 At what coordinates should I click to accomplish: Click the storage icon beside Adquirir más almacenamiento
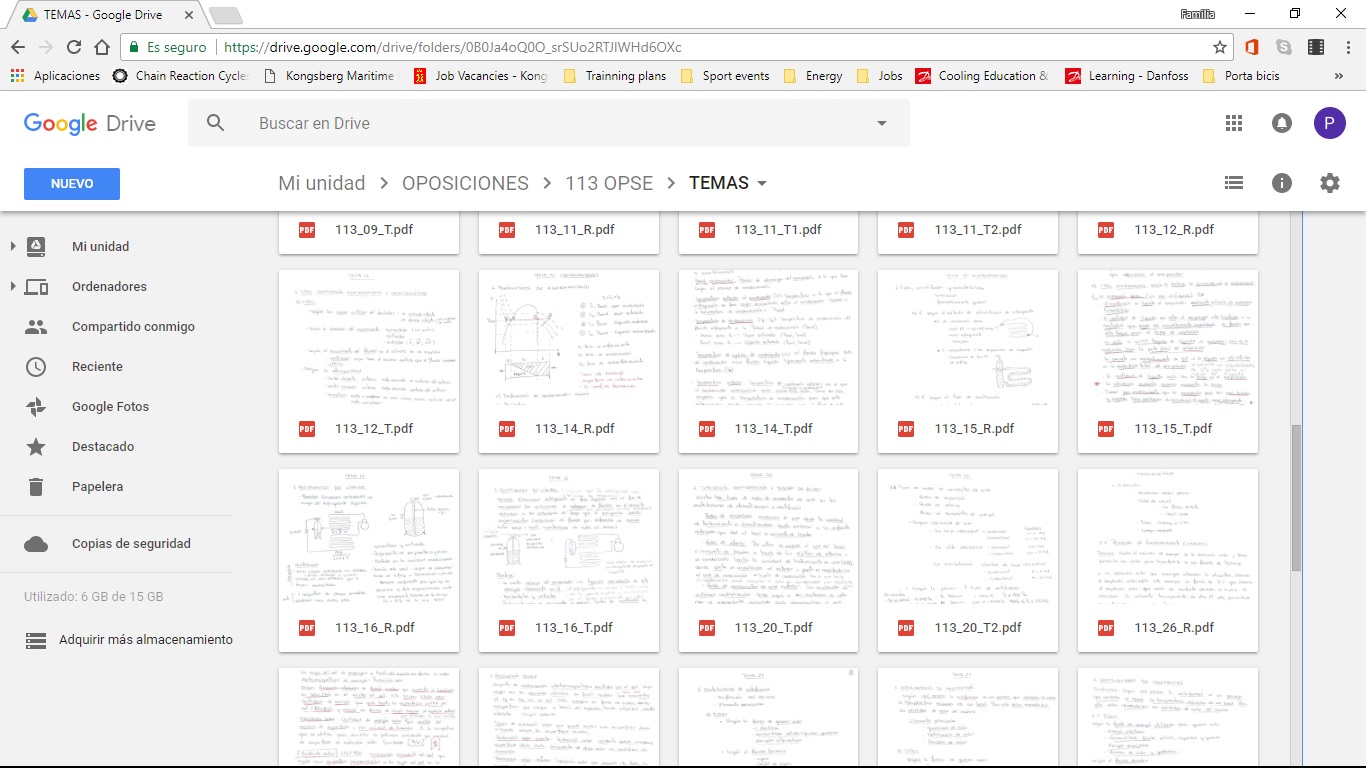coord(36,640)
